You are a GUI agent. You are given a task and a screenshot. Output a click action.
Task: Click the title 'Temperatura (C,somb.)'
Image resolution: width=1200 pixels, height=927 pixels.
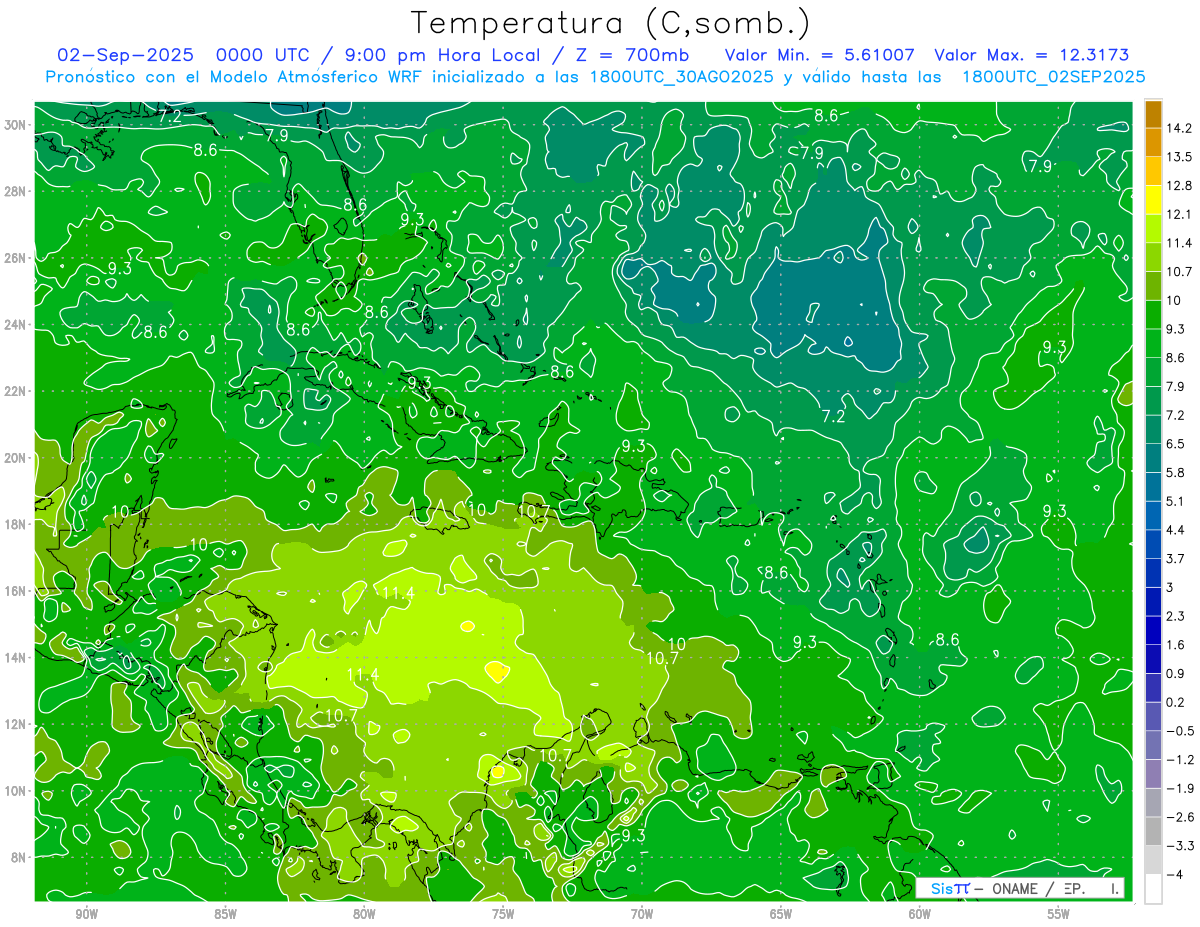[611, 23]
